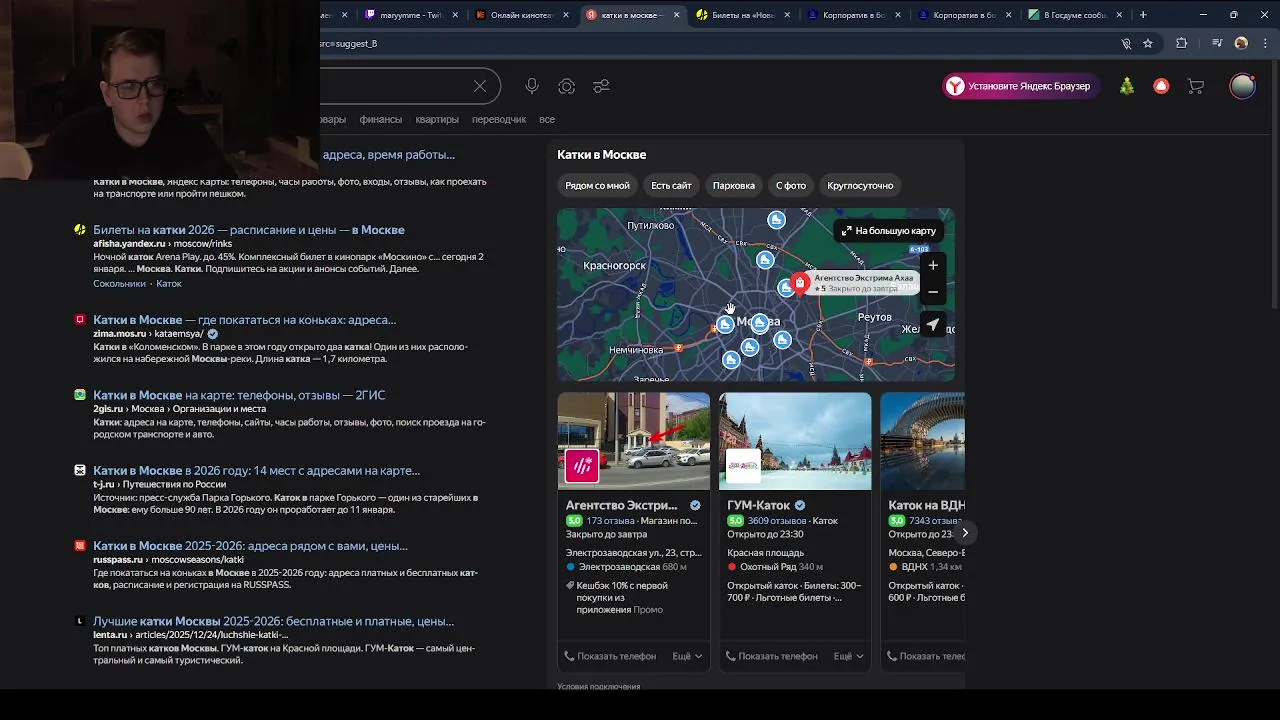Toggle Есть сайт filter
Image resolution: width=1280 pixels, height=720 pixels.
click(671, 185)
